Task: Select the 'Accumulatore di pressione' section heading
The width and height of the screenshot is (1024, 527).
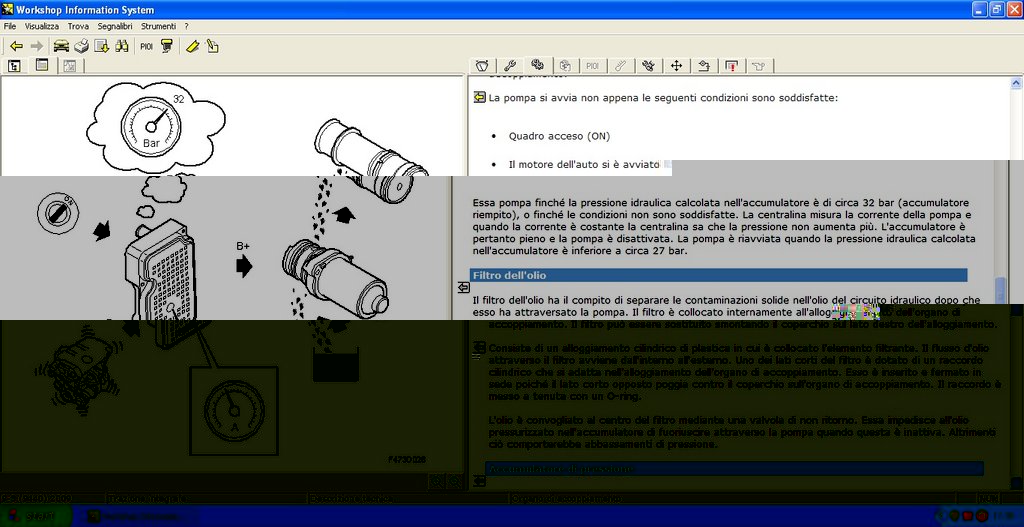Action: (734, 469)
